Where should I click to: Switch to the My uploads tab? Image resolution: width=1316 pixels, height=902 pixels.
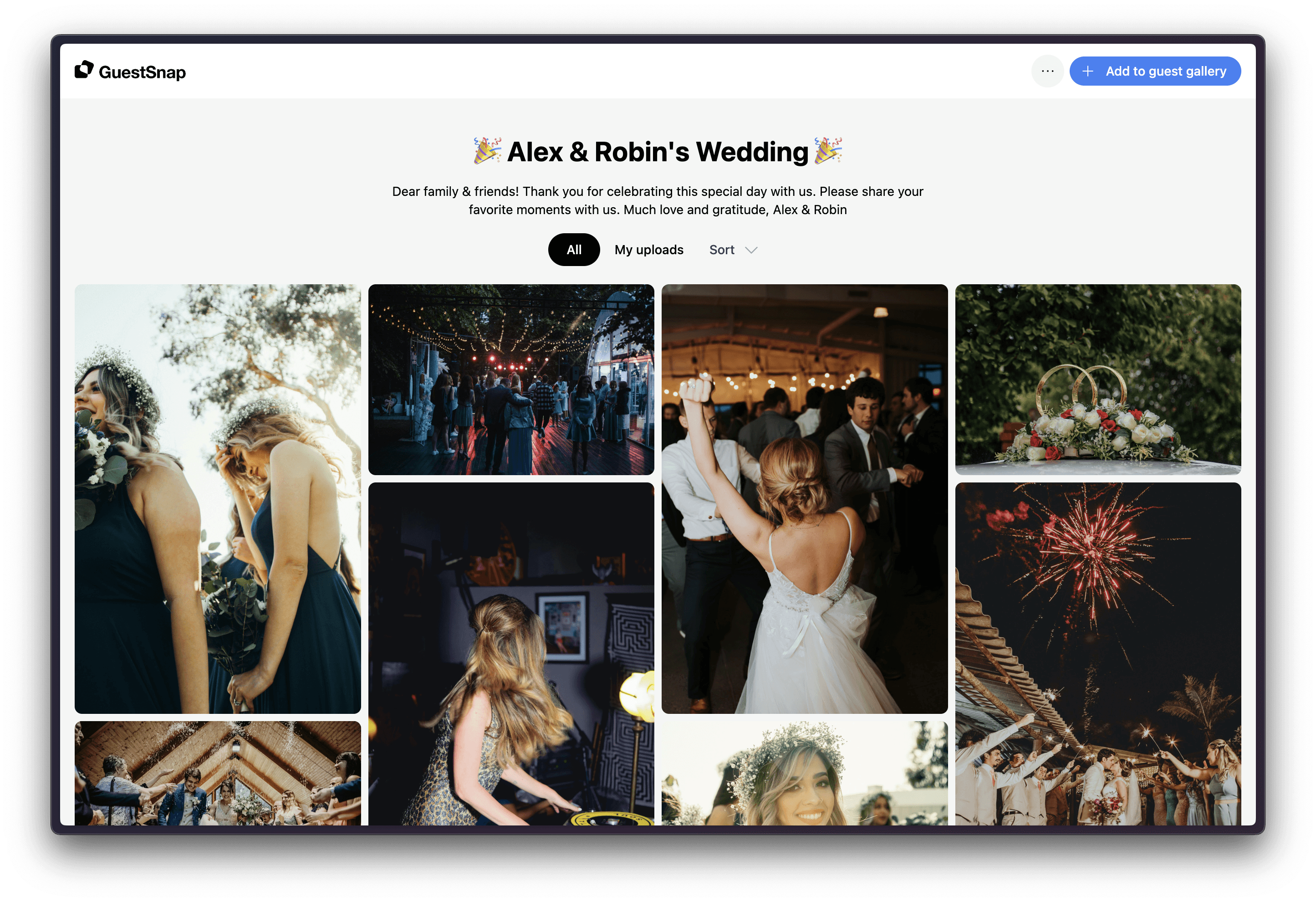coord(649,250)
